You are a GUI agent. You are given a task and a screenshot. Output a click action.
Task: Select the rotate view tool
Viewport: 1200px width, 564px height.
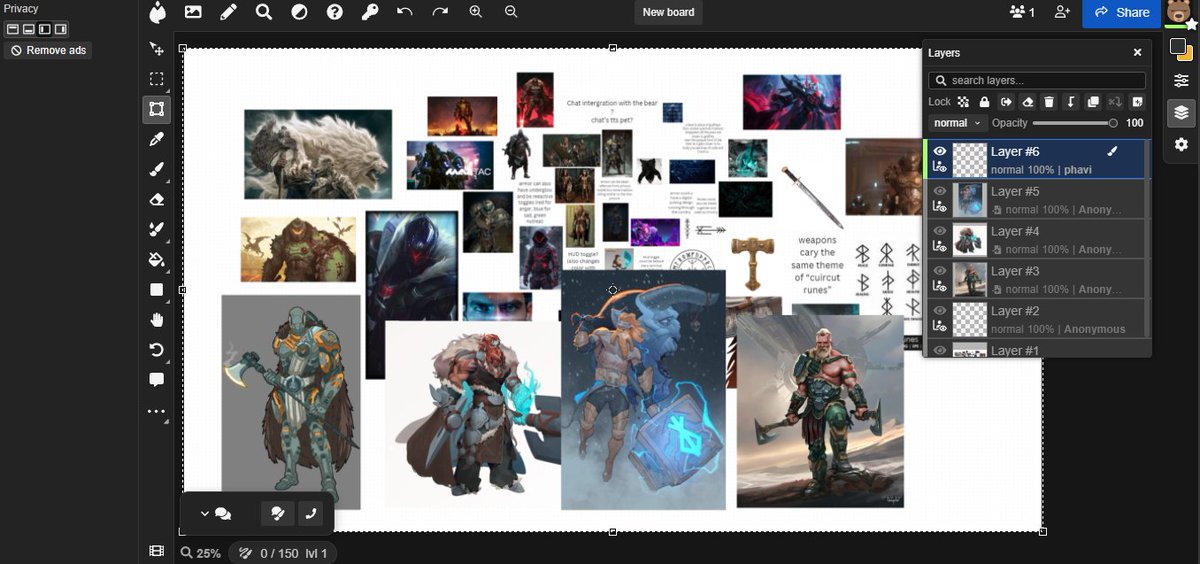point(156,350)
